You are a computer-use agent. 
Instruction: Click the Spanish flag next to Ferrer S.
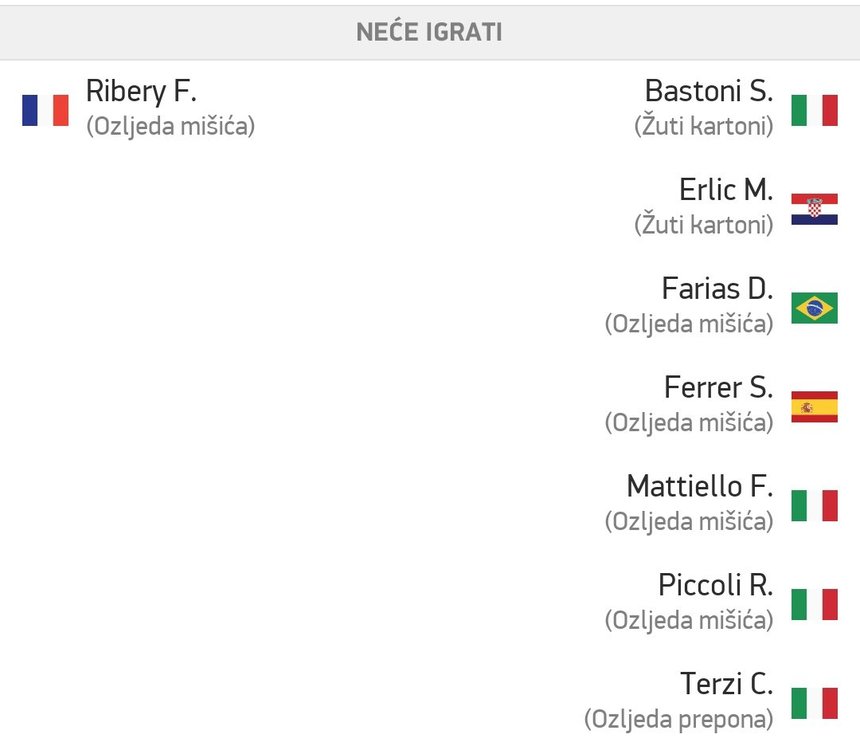click(x=814, y=407)
